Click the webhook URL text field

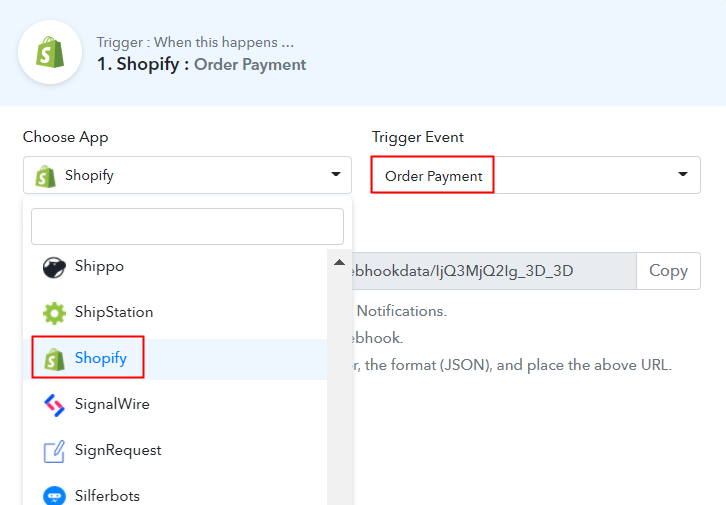[494, 271]
